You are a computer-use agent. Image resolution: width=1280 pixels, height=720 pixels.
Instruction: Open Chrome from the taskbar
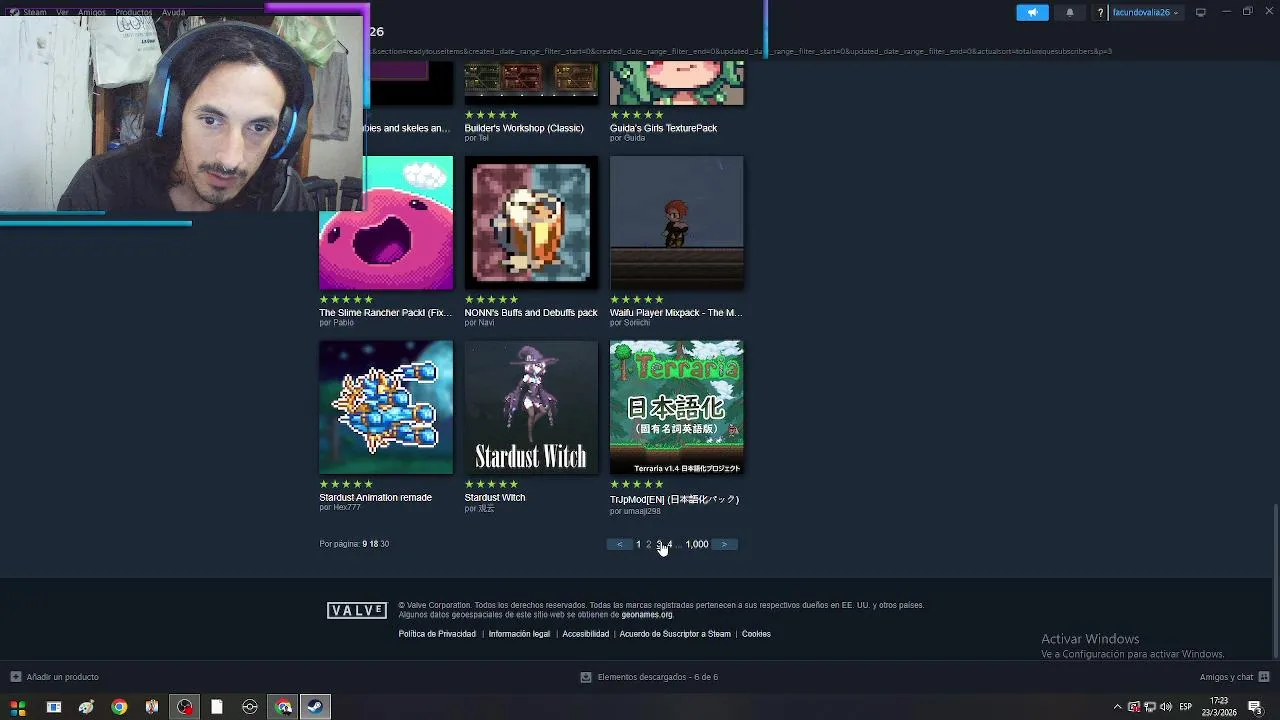click(x=119, y=707)
